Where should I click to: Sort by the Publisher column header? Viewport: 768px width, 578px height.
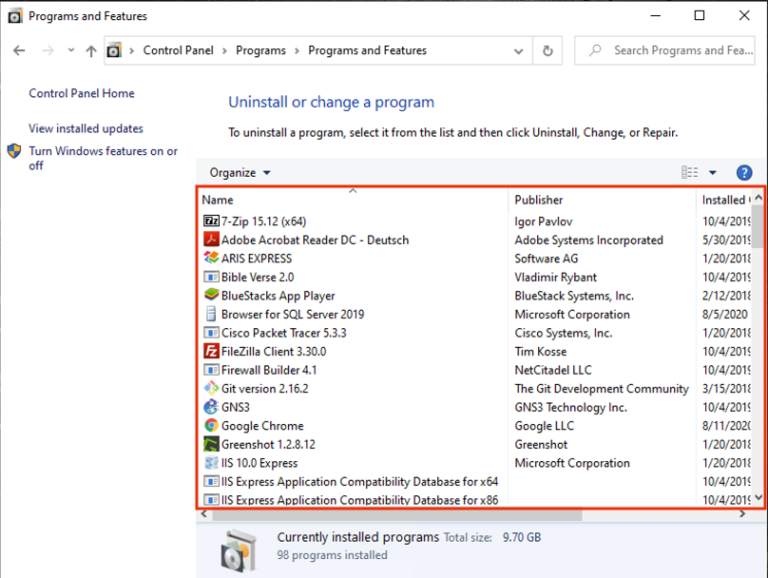click(602, 200)
